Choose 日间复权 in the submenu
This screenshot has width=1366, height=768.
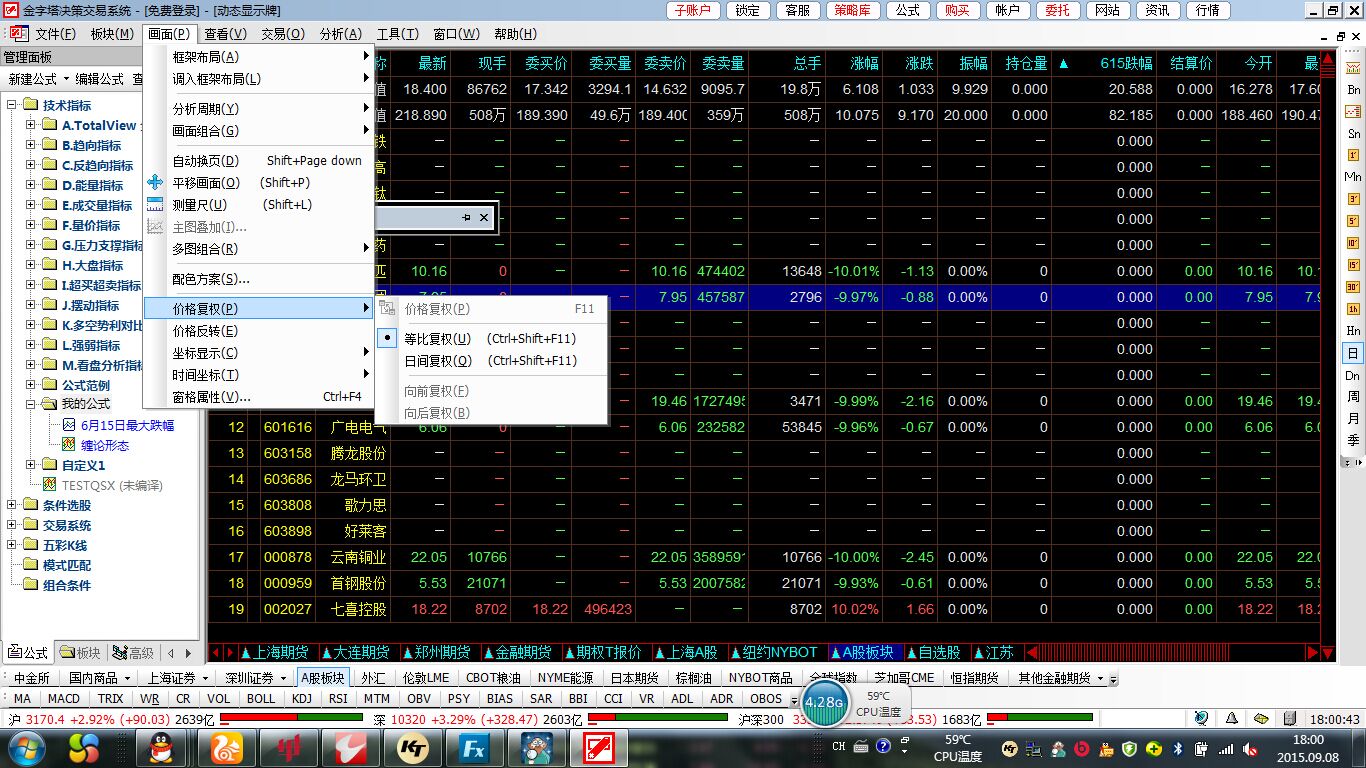point(438,361)
